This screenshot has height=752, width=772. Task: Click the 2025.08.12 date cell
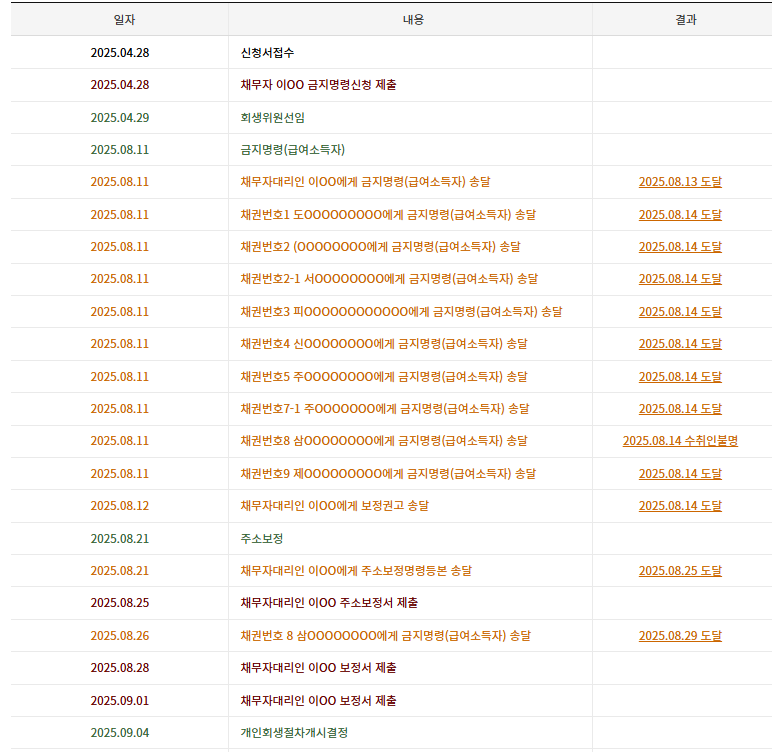point(120,506)
